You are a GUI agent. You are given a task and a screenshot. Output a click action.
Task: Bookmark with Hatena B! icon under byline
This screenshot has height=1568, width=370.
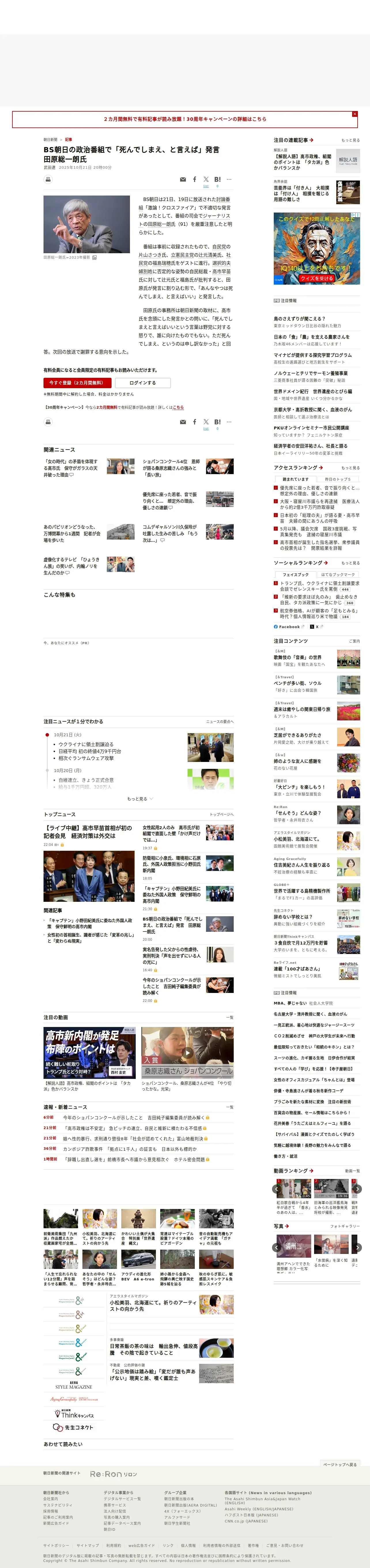(217, 180)
